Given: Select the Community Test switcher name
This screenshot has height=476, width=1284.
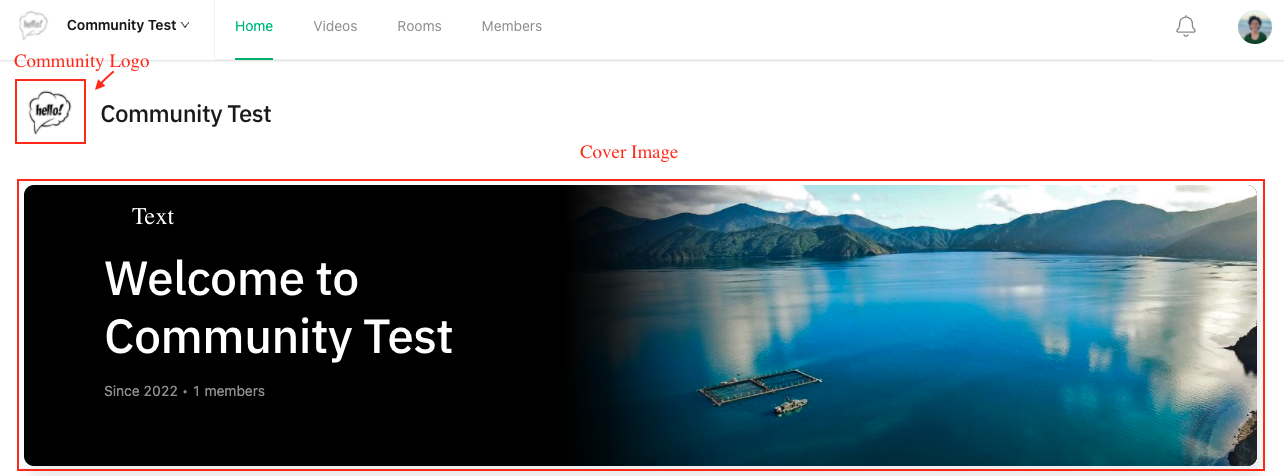Looking at the screenshot, I should pos(121,25).
